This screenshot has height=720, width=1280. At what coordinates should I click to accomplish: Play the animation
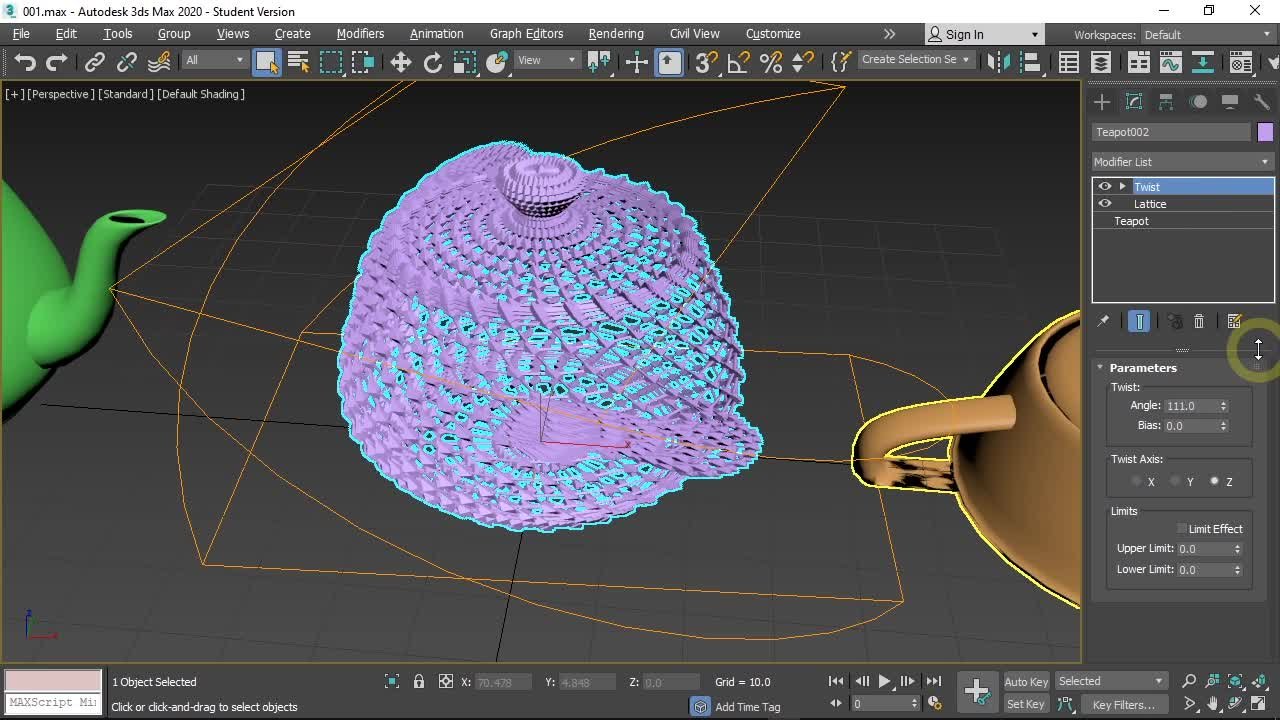point(884,681)
